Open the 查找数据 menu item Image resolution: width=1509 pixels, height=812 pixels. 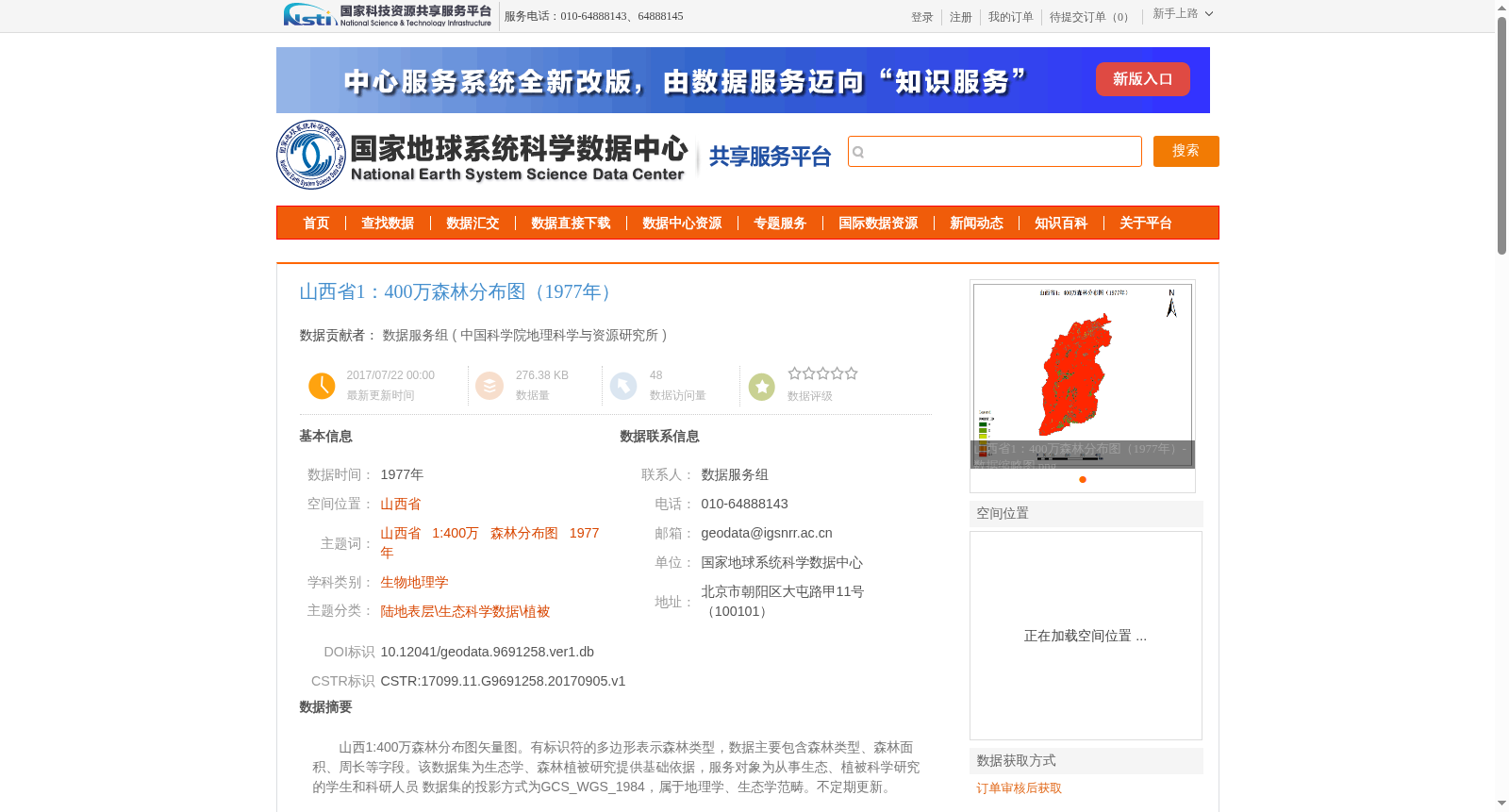[388, 224]
